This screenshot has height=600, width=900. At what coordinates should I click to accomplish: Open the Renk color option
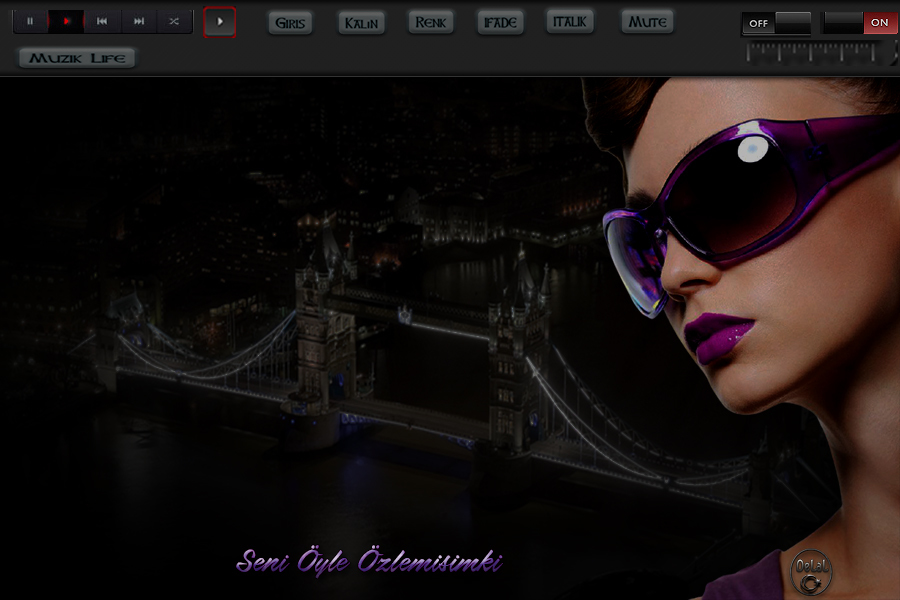(431, 22)
